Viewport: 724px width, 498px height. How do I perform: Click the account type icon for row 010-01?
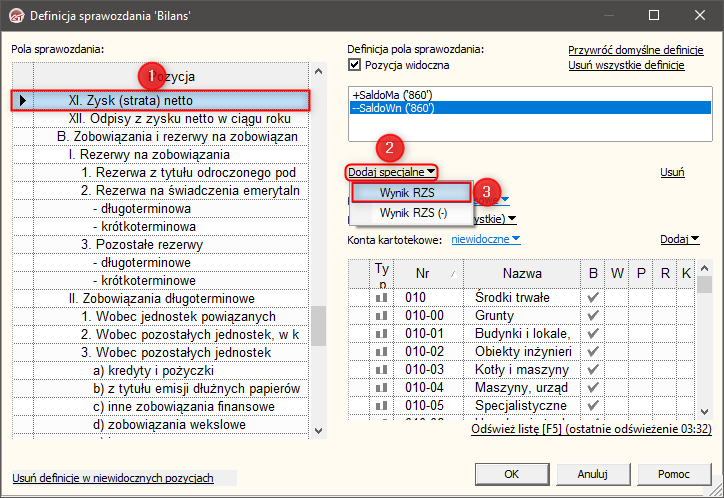tap(381, 334)
